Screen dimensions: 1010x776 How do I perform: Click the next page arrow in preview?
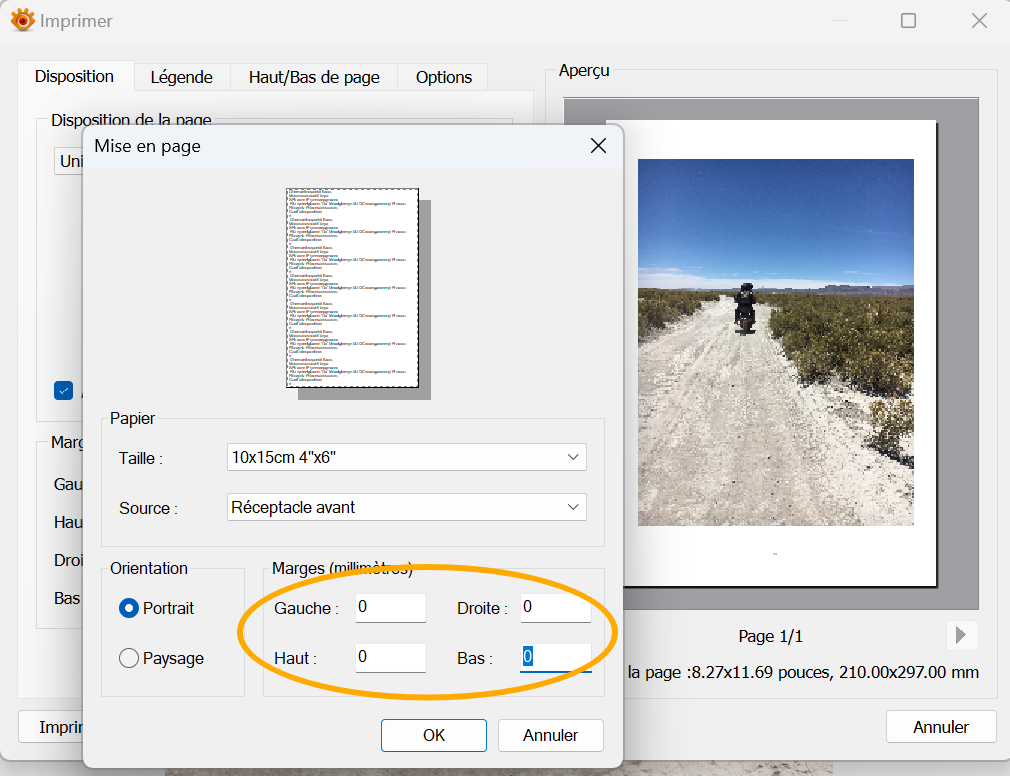pos(961,635)
